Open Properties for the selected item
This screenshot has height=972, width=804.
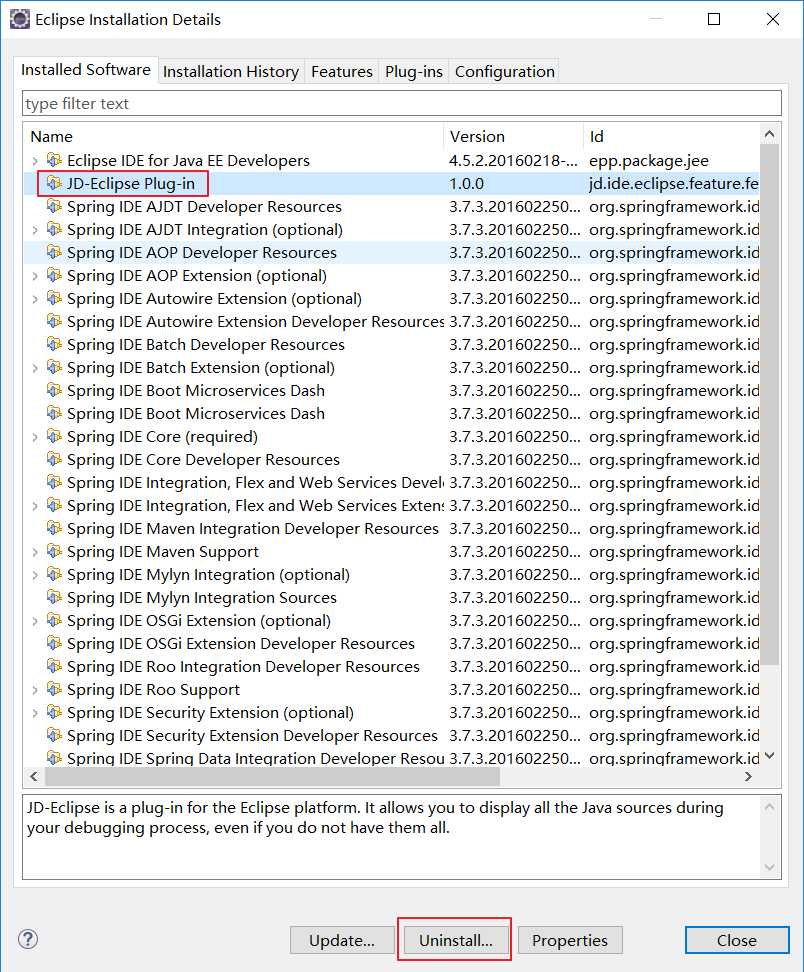tap(570, 940)
